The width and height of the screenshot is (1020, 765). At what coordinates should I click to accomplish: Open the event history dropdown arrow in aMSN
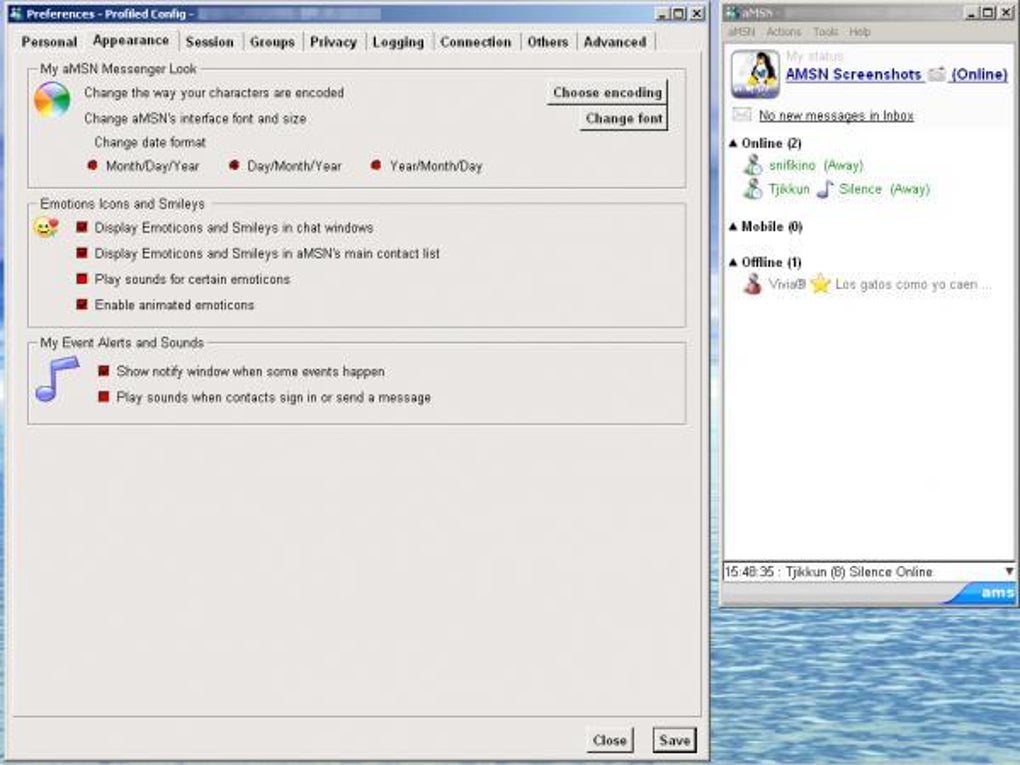click(x=1009, y=571)
